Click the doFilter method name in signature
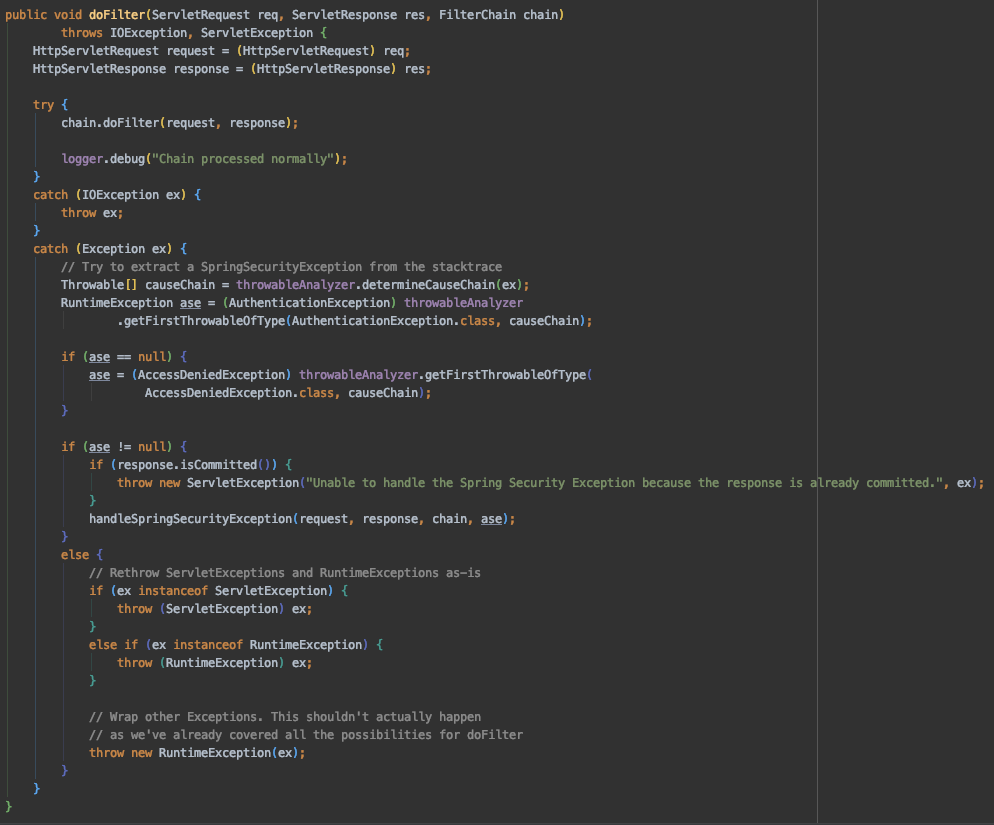Image resolution: width=994 pixels, height=825 pixels. pos(117,15)
